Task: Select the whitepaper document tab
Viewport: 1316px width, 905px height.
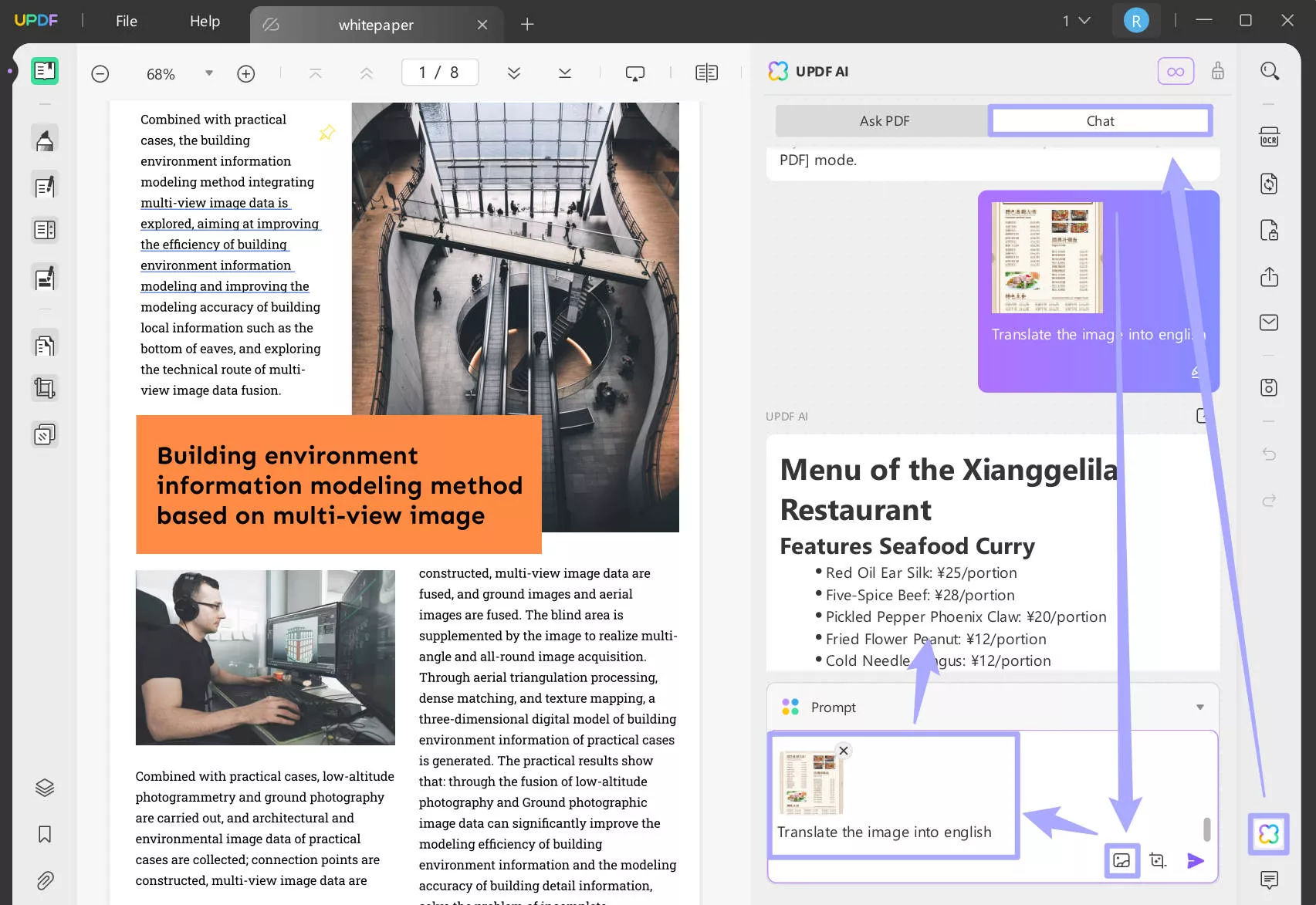Action: click(x=376, y=25)
